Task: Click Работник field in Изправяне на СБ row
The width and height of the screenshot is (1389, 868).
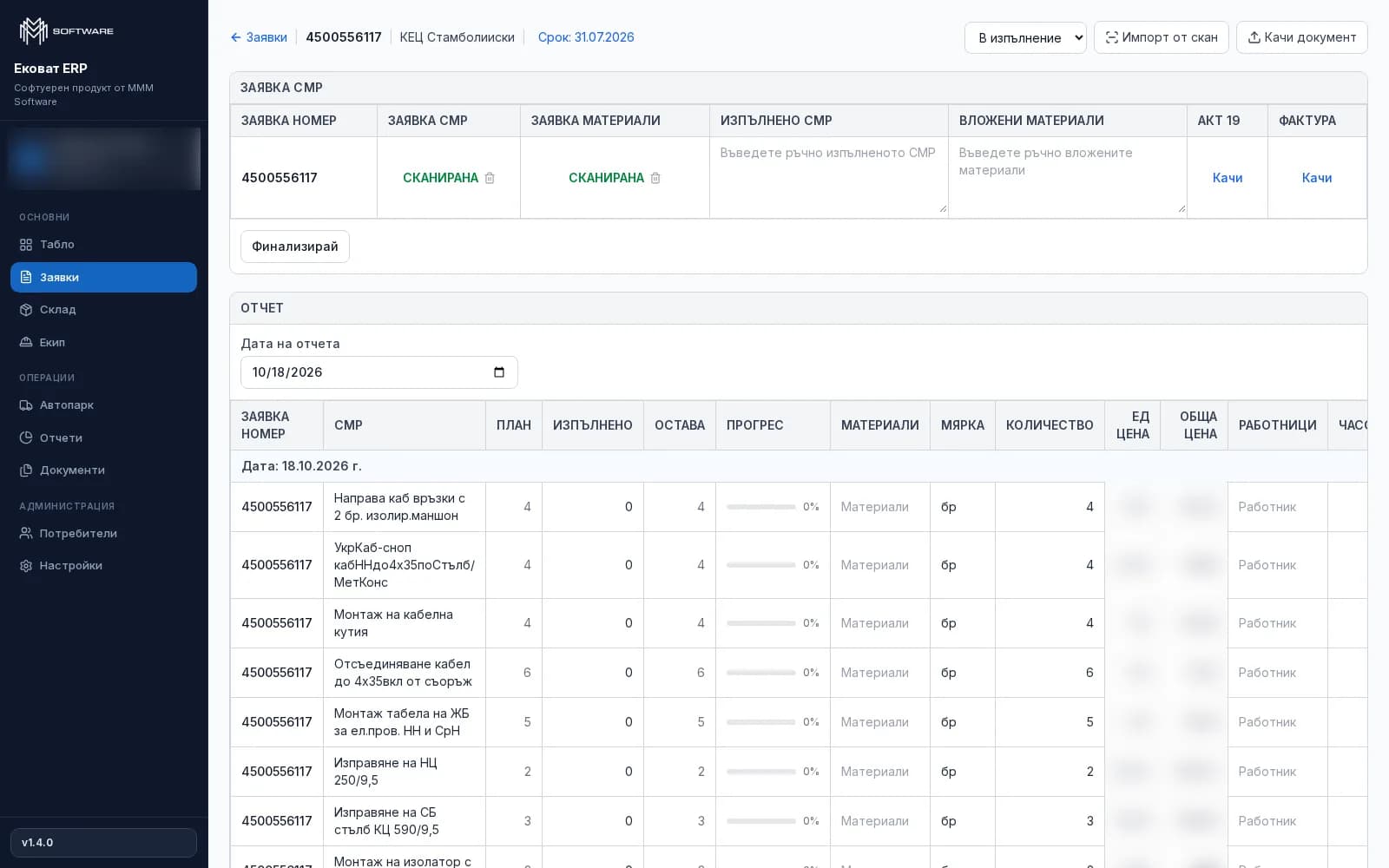Action: [x=1277, y=821]
